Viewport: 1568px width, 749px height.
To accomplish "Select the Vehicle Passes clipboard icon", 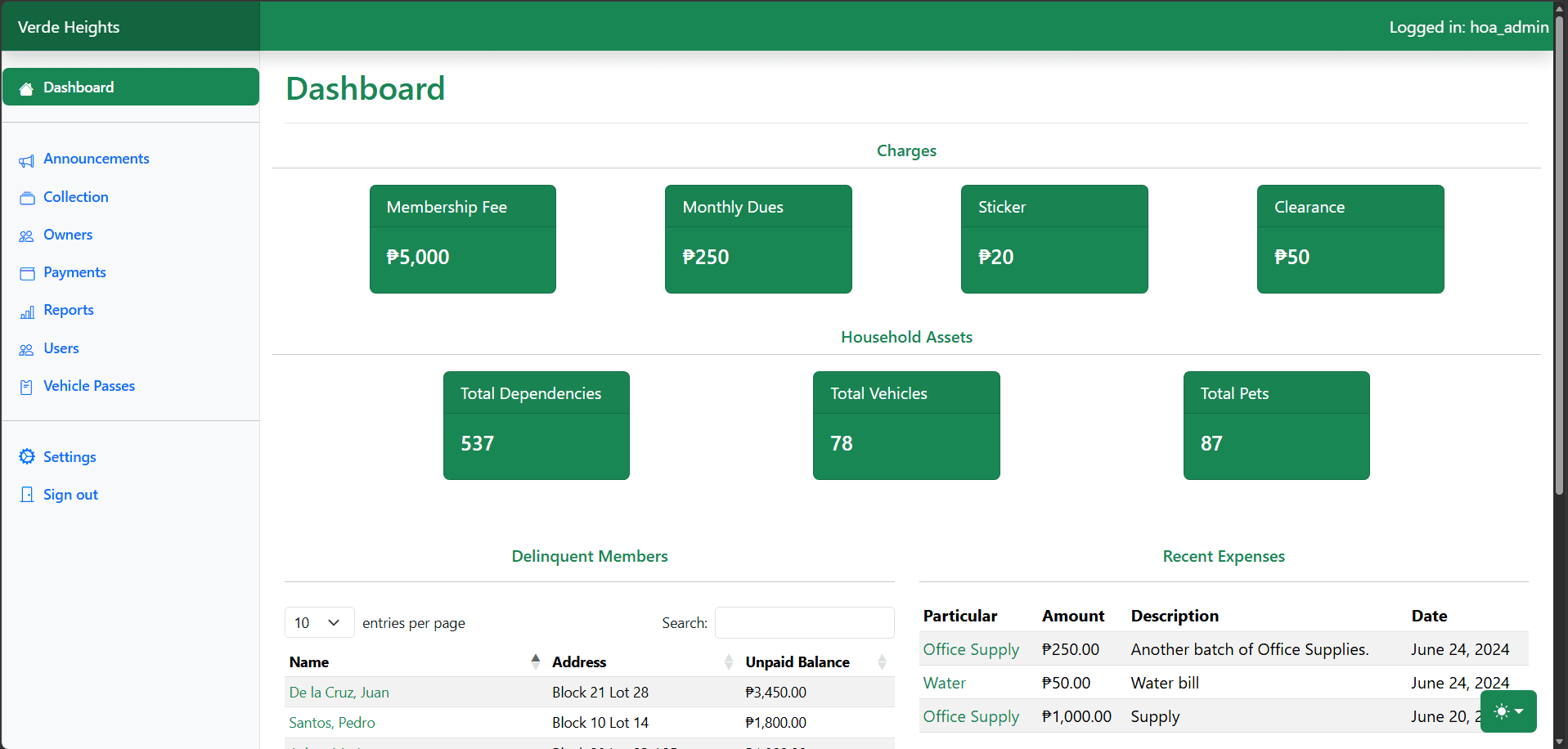I will pos(27,386).
